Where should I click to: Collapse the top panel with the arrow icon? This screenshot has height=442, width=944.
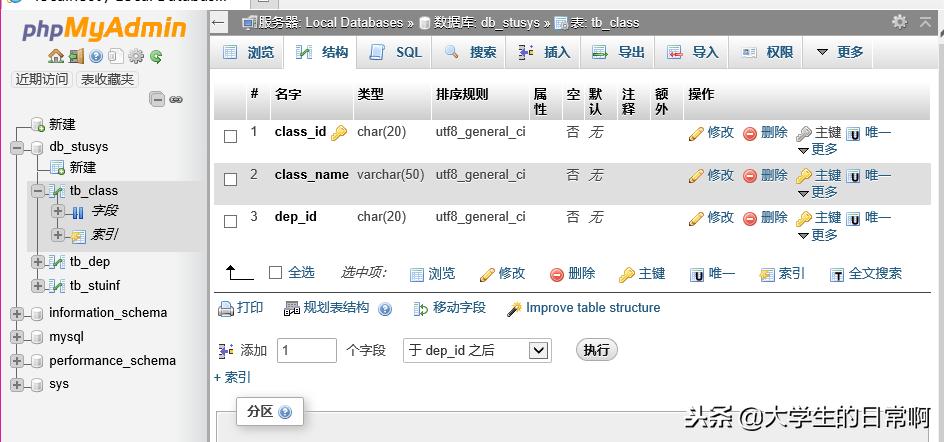coord(925,22)
